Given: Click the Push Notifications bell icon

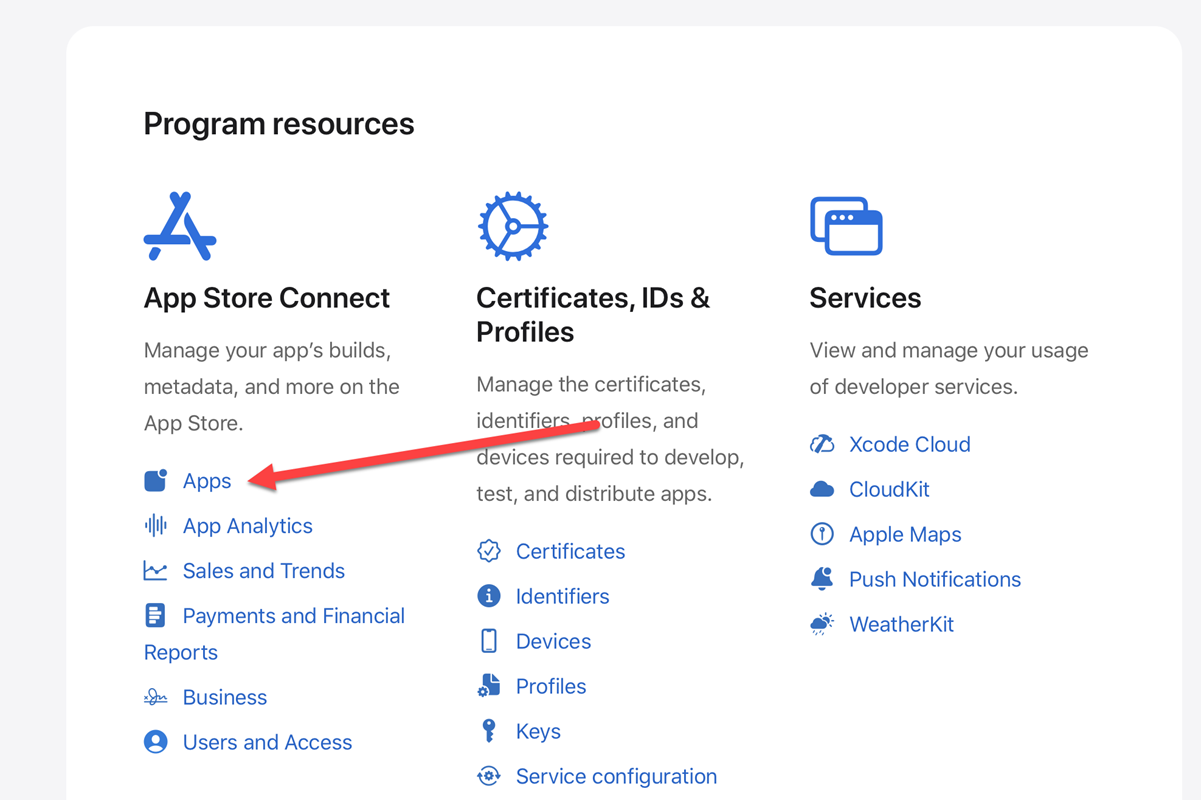Looking at the screenshot, I should pyautogui.click(x=822, y=579).
